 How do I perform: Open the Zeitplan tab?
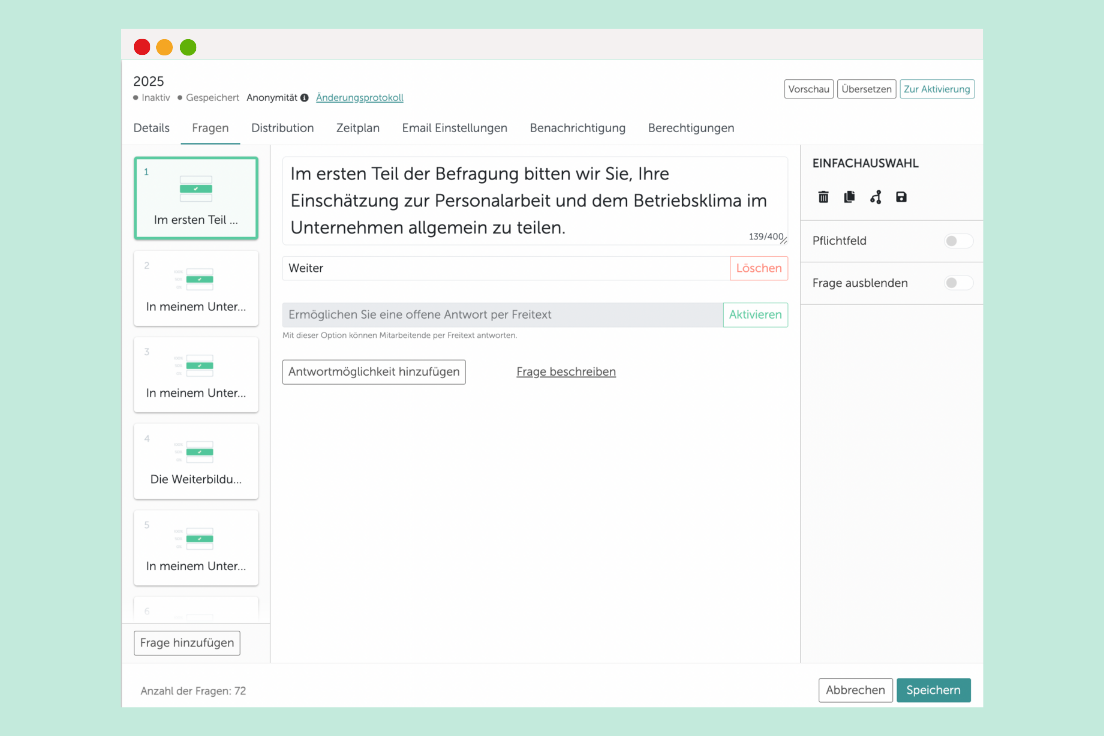358,128
